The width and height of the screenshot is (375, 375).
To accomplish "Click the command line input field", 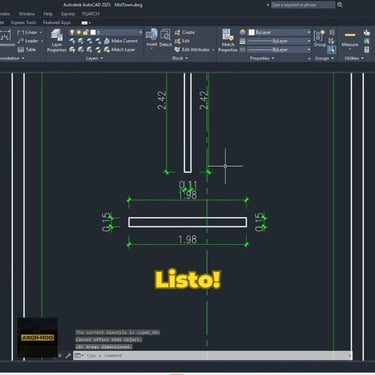I will pos(213,355).
